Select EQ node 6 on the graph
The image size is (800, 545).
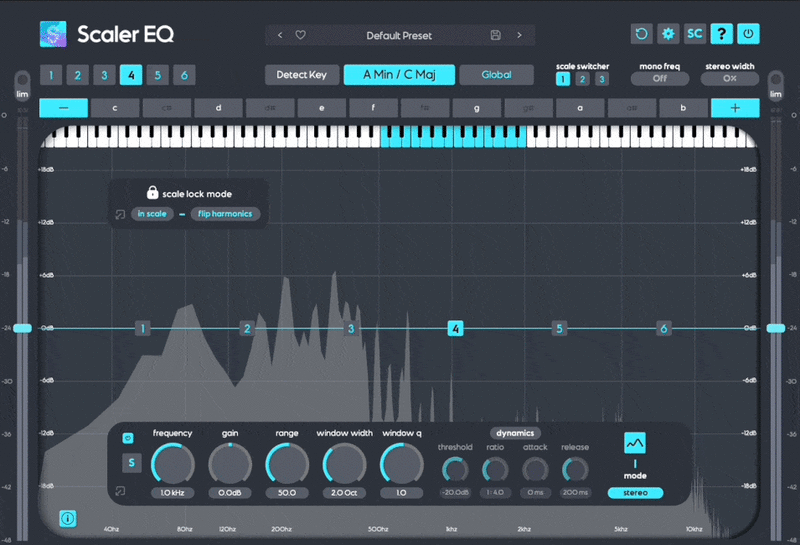(663, 328)
